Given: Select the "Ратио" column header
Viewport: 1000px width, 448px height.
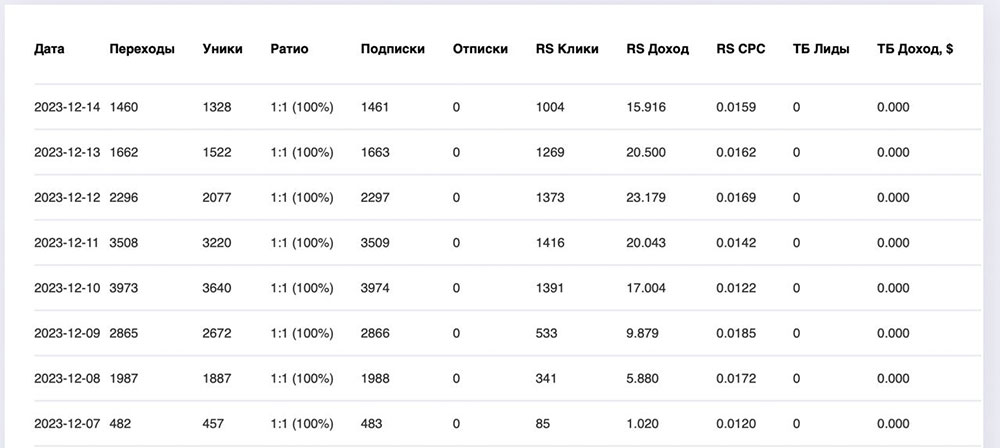Looking at the screenshot, I should [x=290, y=49].
